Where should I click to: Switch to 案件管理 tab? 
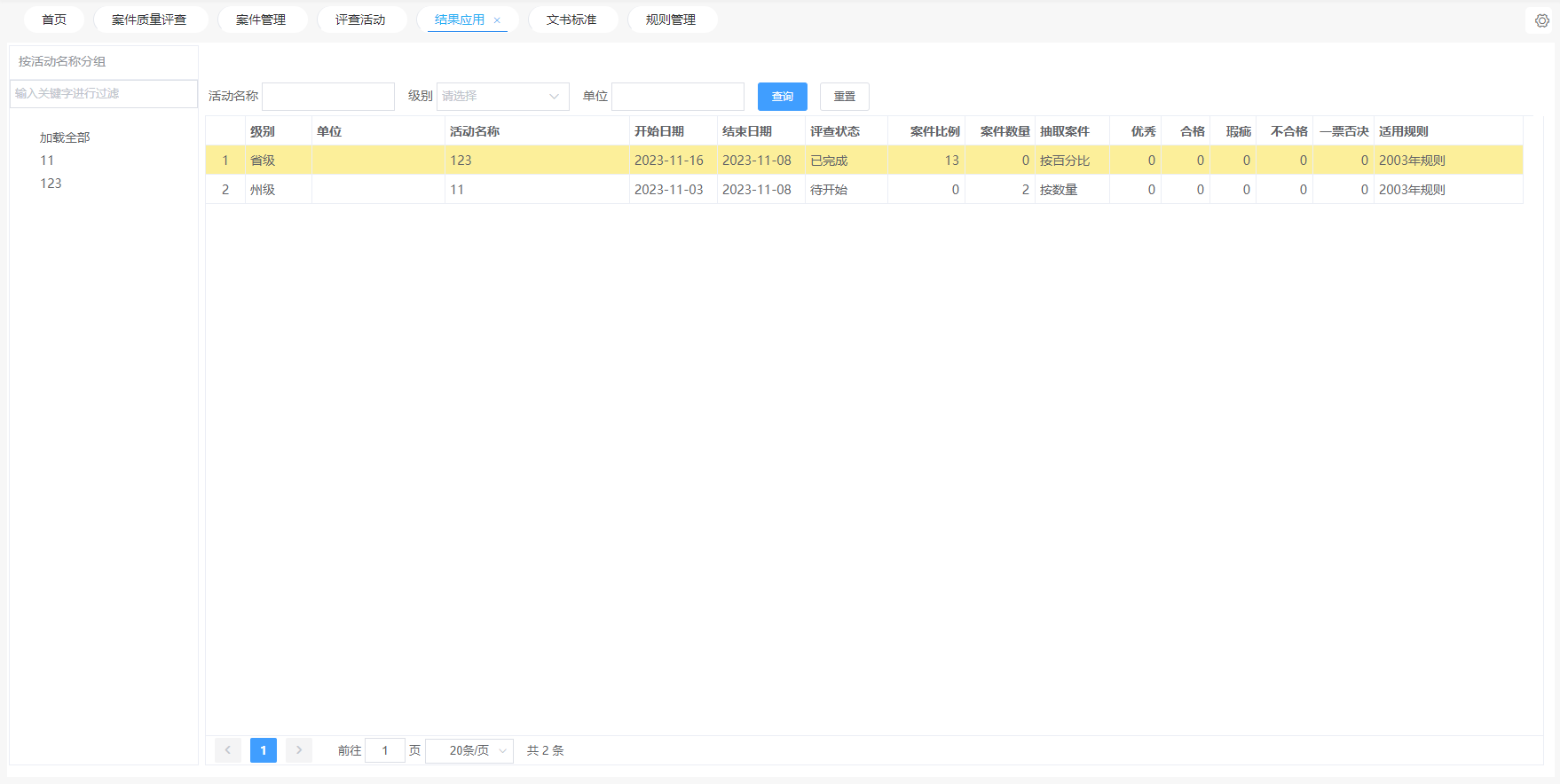tap(261, 20)
